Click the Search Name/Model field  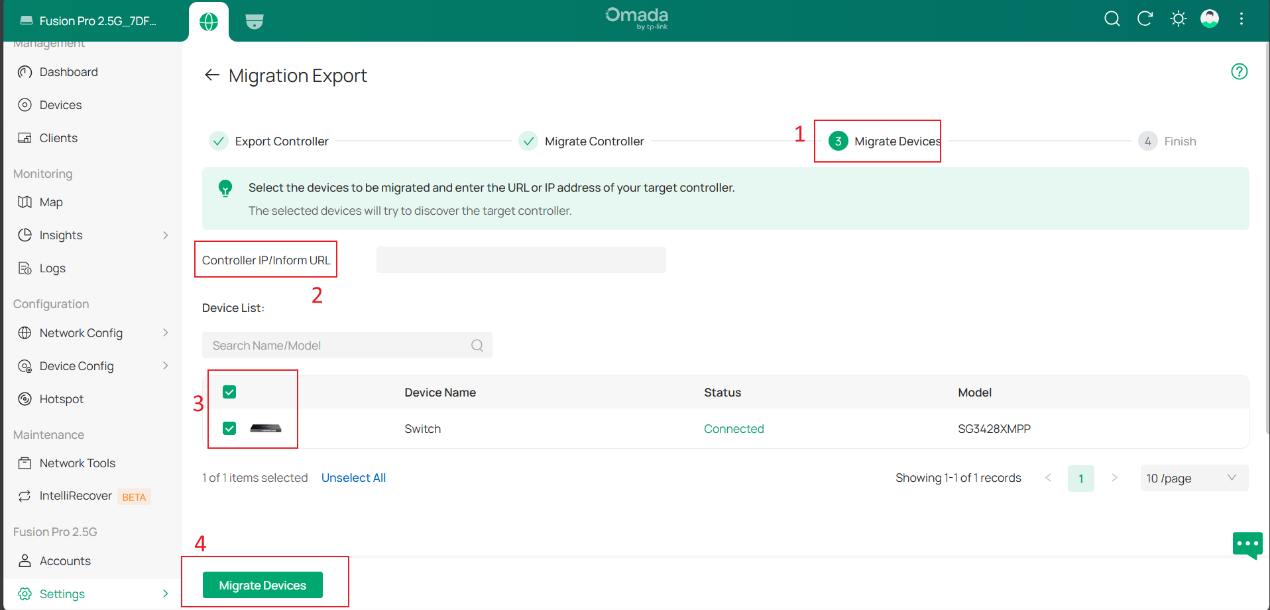(x=347, y=345)
